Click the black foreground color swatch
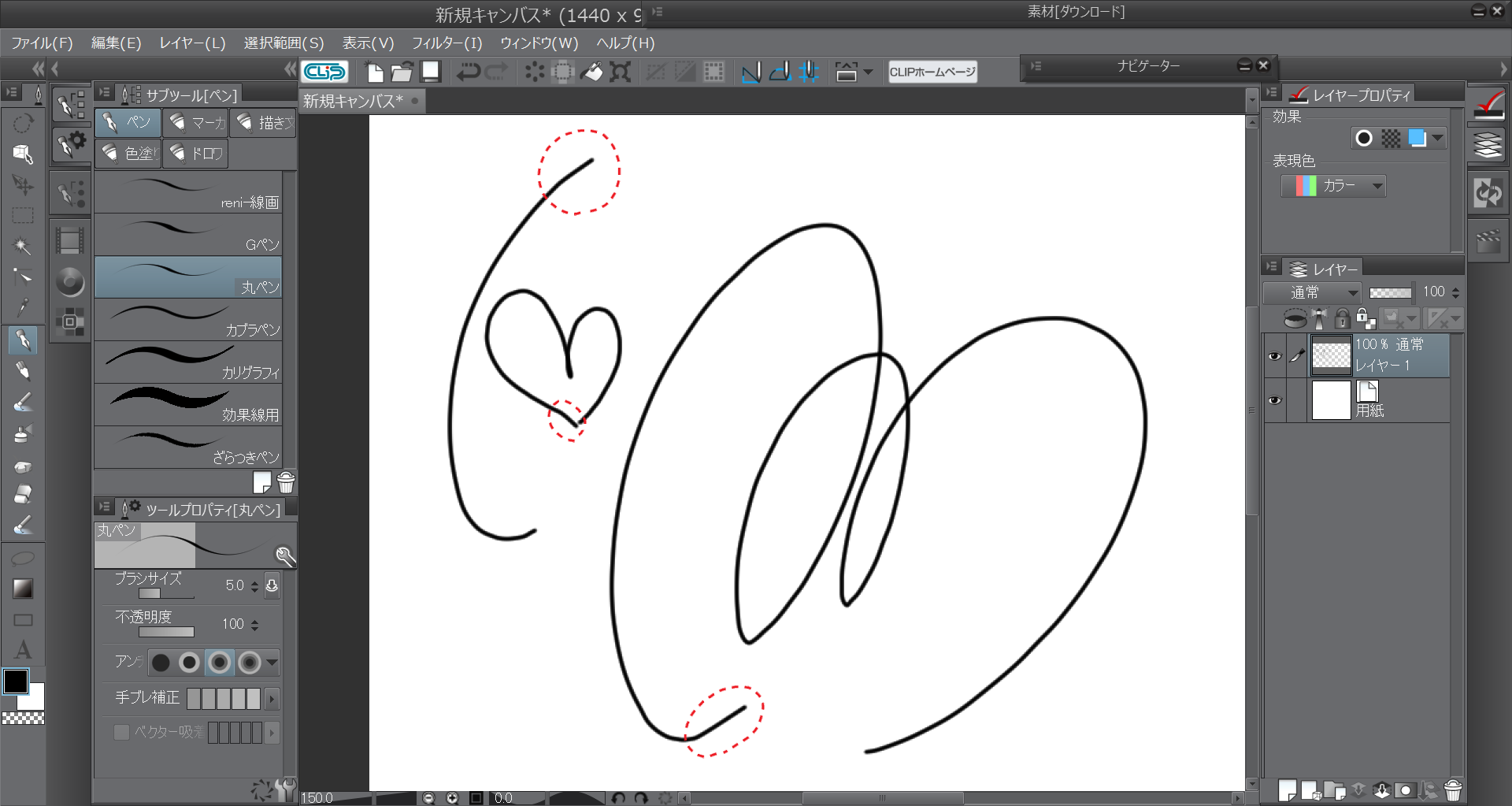Viewport: 1512px width, 806px height. click(x=16, y=682)
